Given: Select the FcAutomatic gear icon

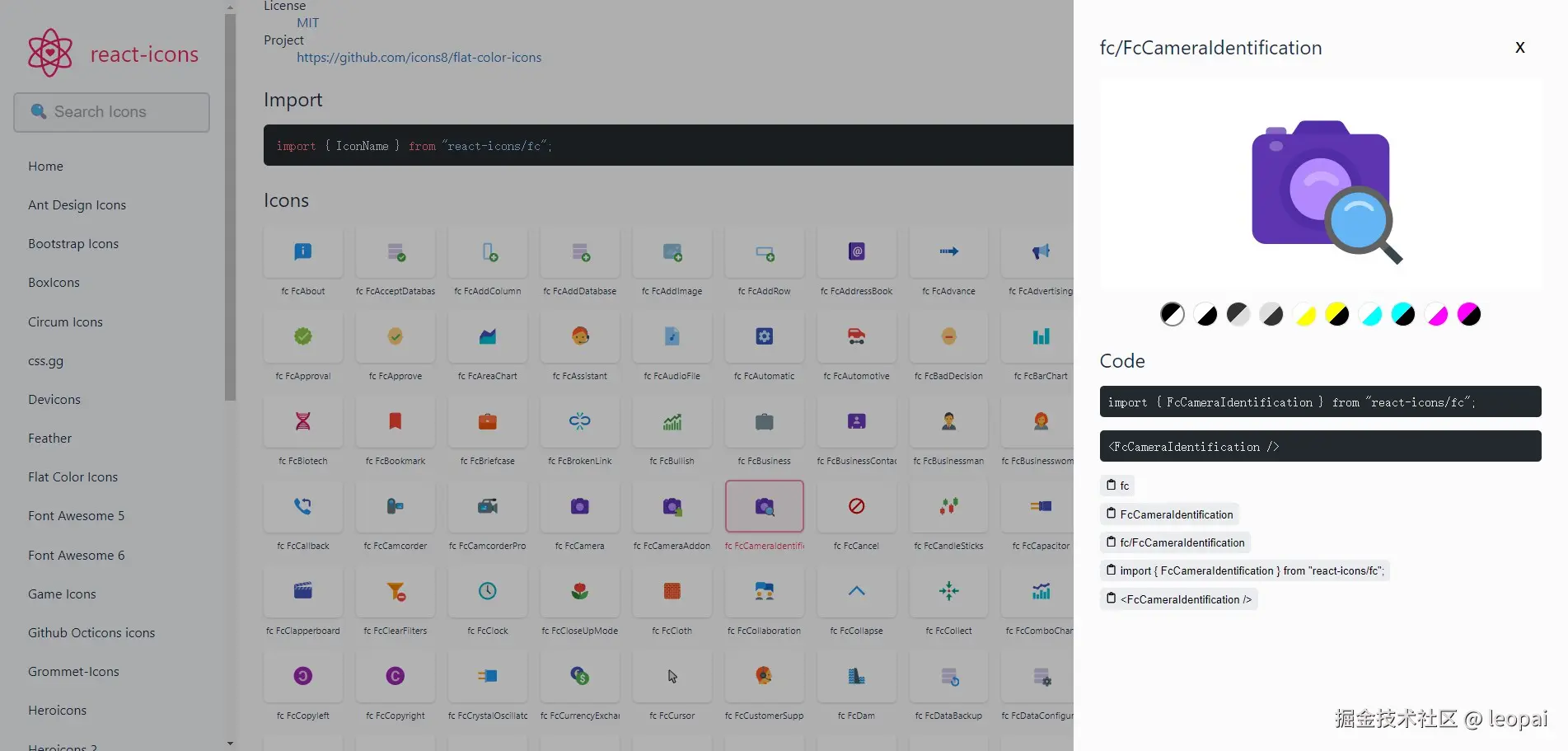Looking at the screenshot, I should coord(765,337).
